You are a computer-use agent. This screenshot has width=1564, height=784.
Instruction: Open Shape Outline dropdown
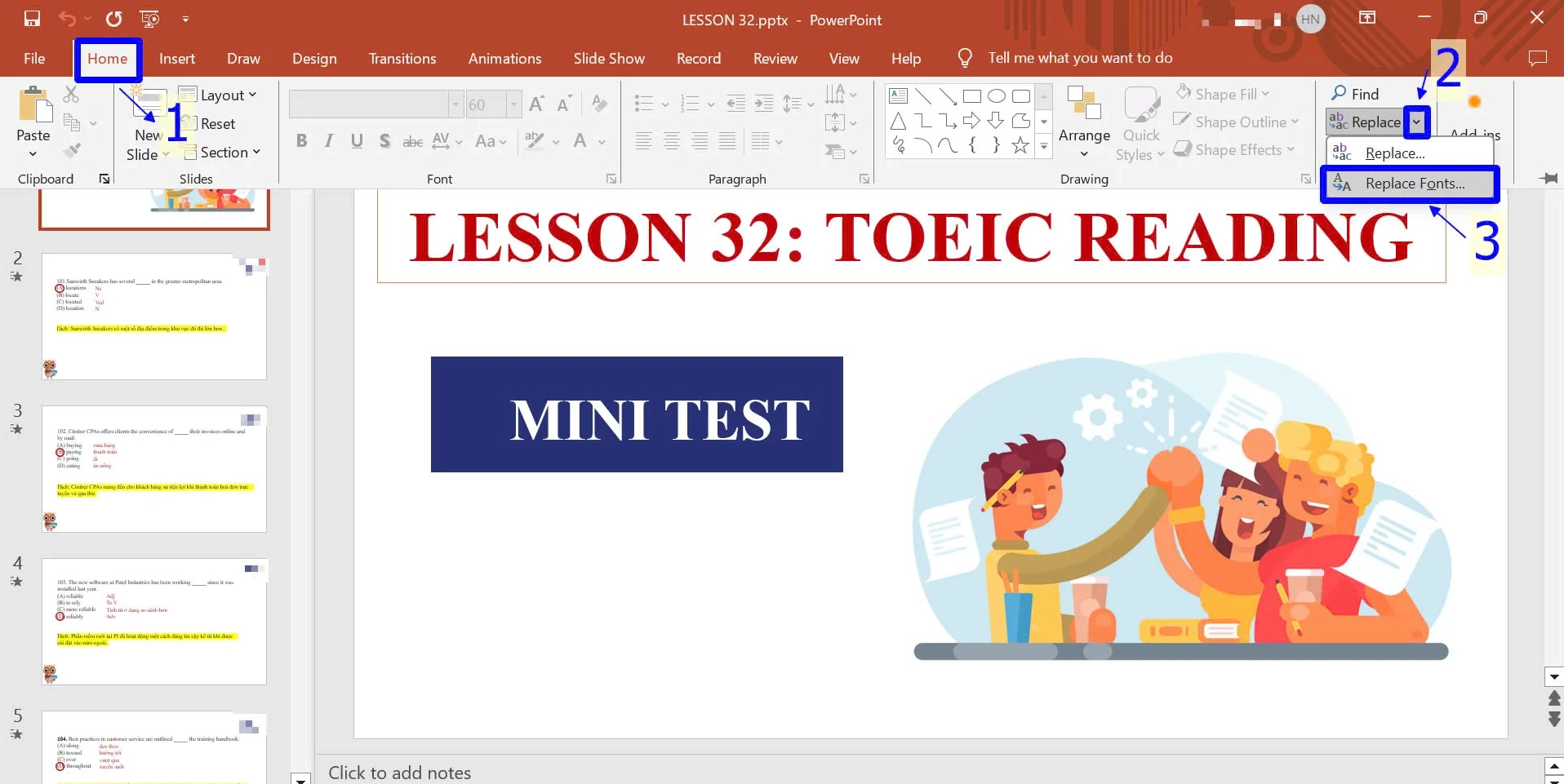pyautogui.click(x=1237, y=122)
